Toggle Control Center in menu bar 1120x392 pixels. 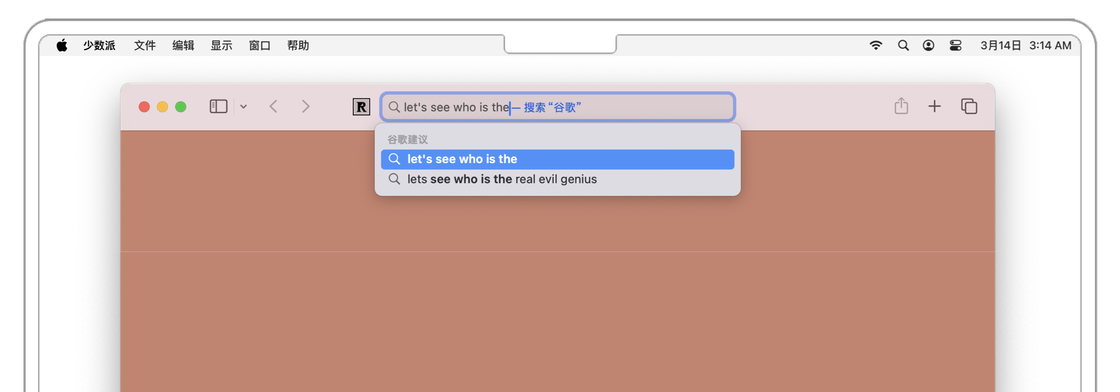tap(956, 46)
